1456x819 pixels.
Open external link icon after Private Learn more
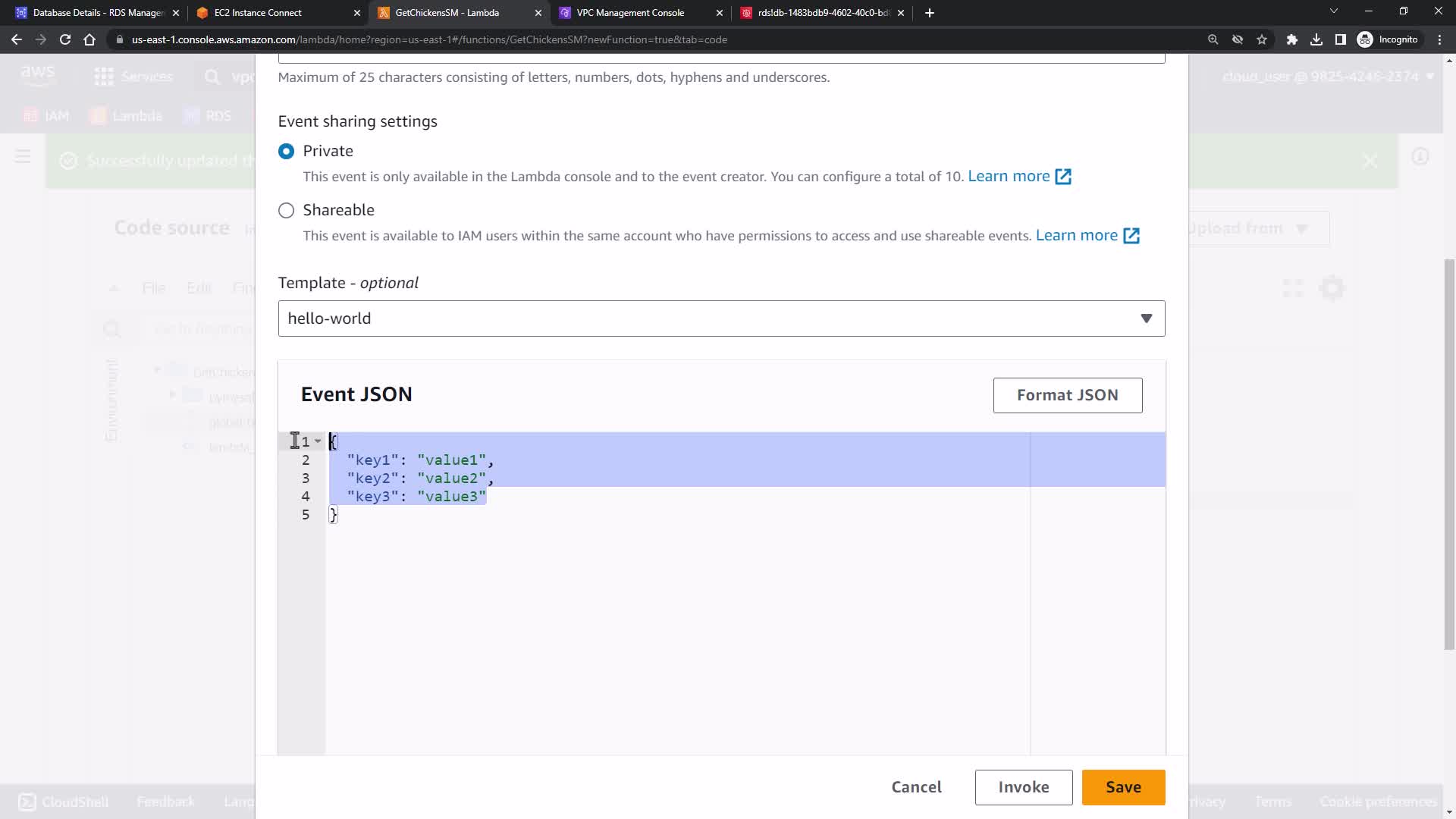click(x=1063, y=177)
